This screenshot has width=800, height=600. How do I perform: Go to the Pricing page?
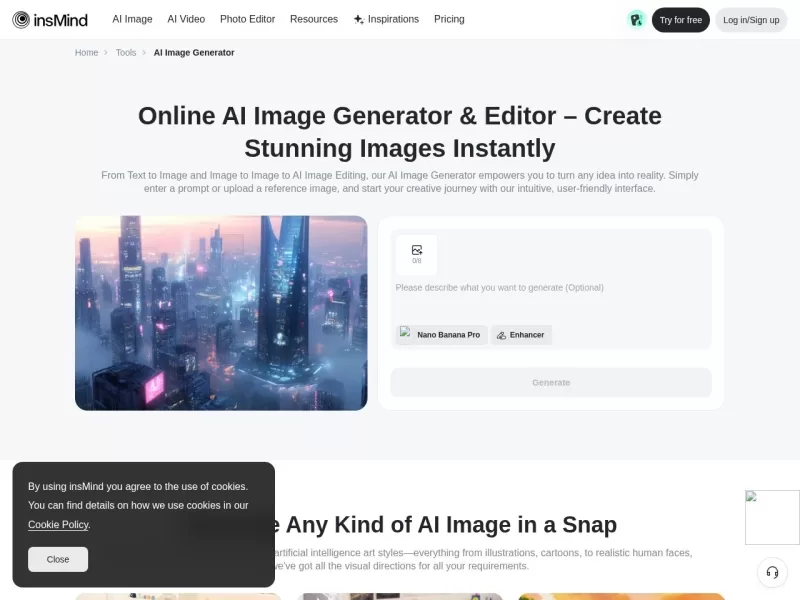(449, 19)
